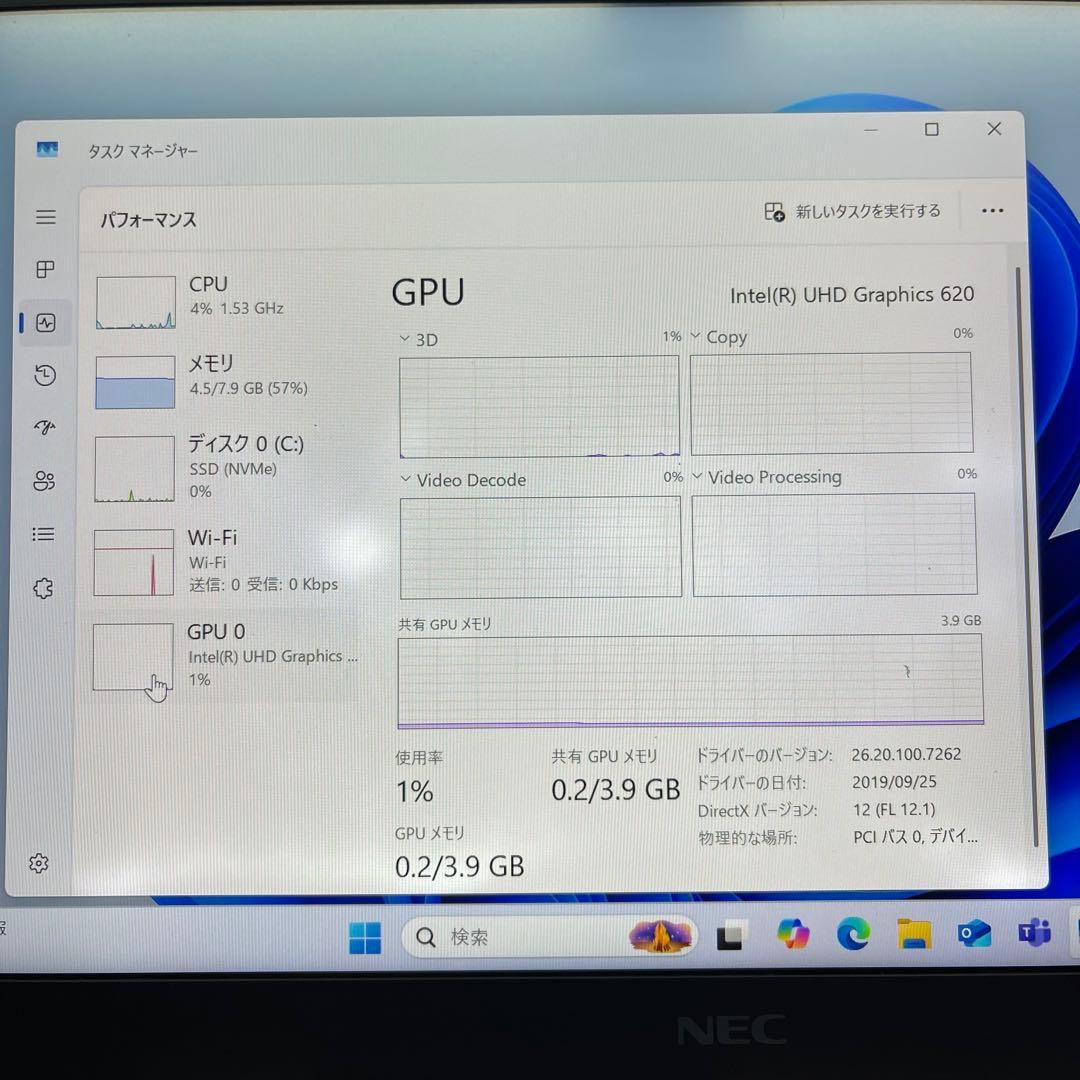Click the ディスク 0 usage thumbnail graph
This screenshot has height=1080, width=1080.
tap(134, 468)
